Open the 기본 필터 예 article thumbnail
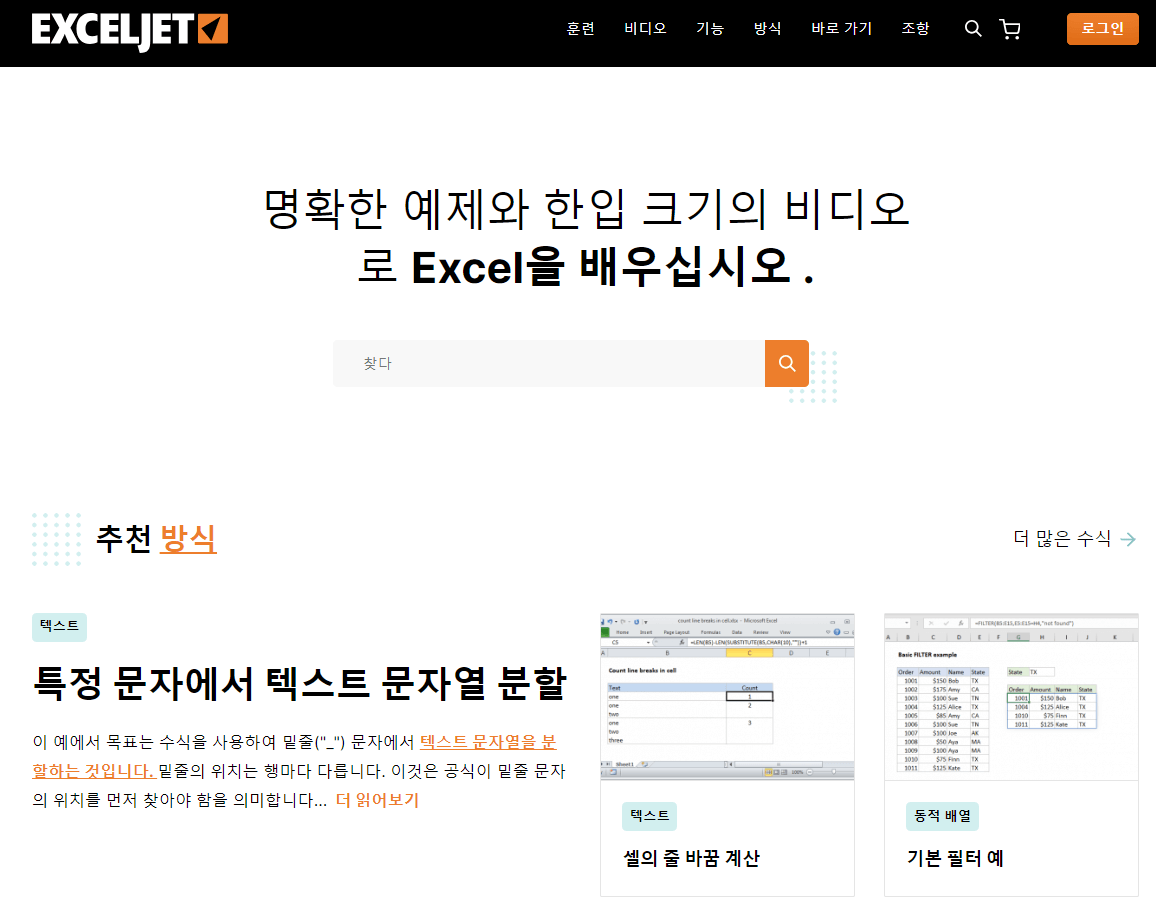The height and width of the screenshot is (910, 1156). tap(1010, 697)
